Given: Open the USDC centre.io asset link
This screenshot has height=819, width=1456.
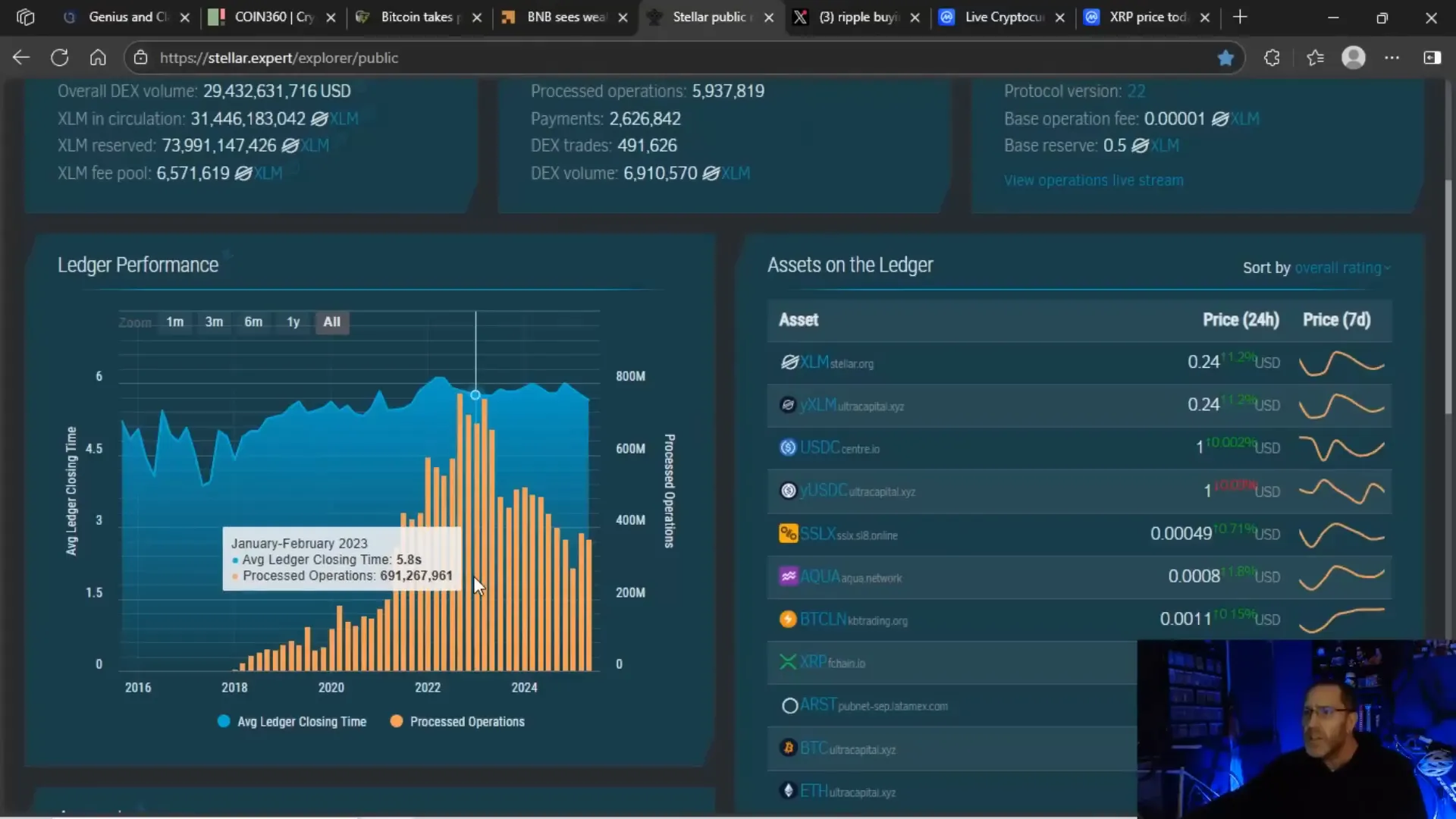Looking at the screenshot, I should (839, 448).
